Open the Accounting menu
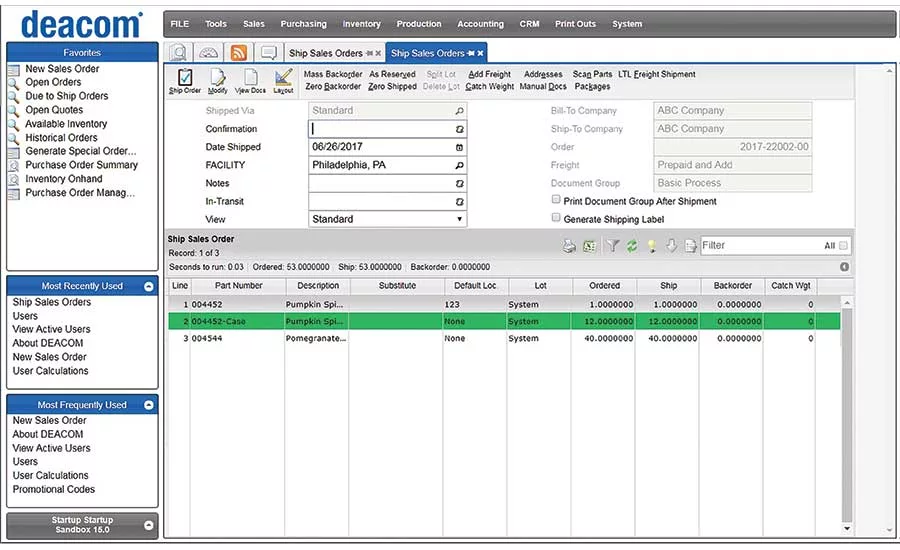The image size is (900, 550). [x=480, y=24]
